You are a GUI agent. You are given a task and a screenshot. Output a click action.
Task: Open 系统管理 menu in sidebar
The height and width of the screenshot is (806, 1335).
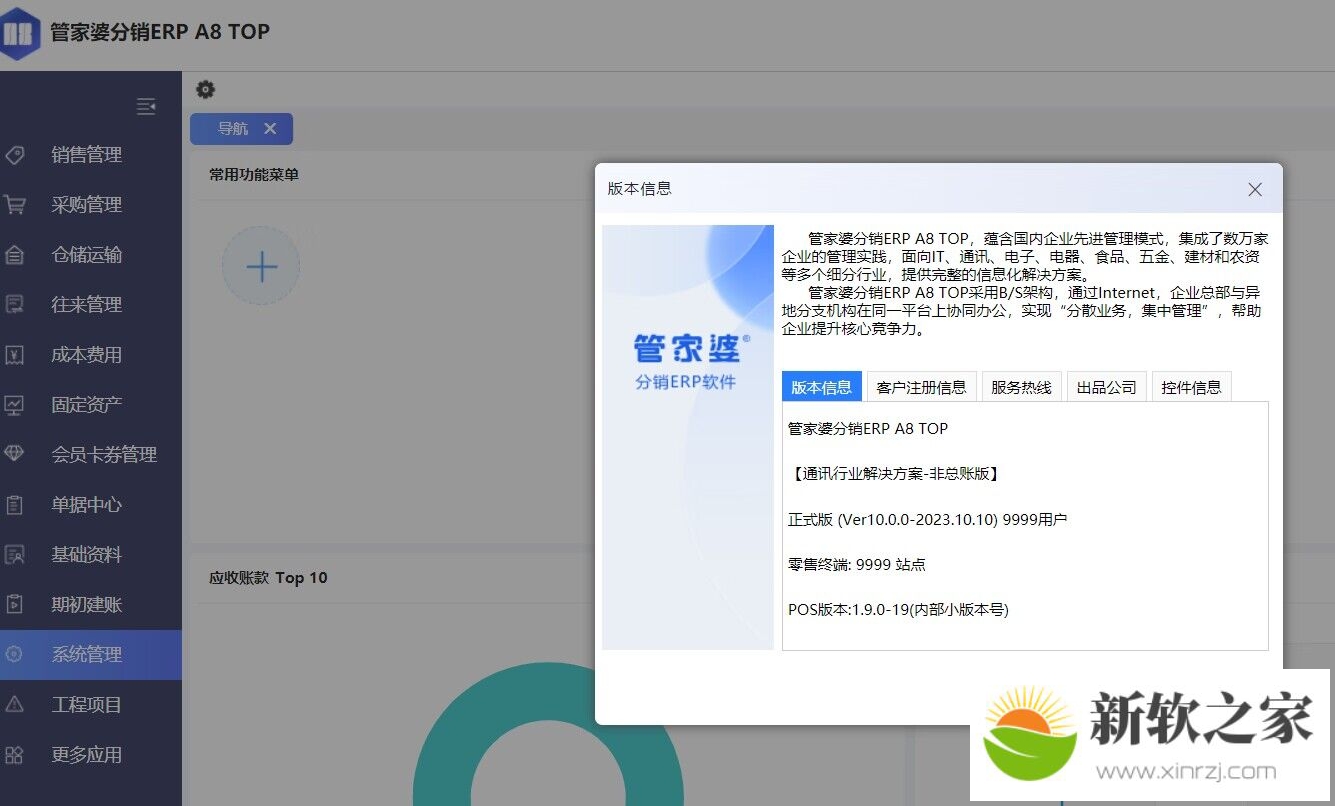91,654
